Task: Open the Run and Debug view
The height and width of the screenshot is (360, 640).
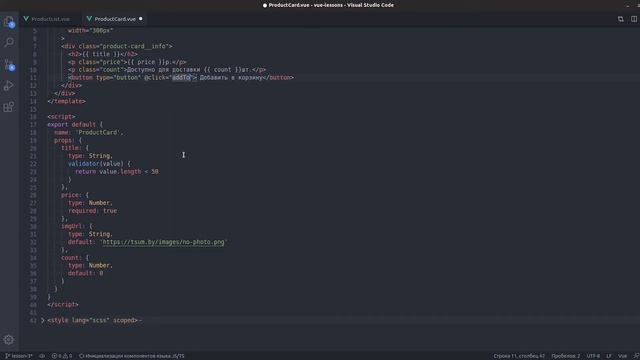Action: point(9,86)
